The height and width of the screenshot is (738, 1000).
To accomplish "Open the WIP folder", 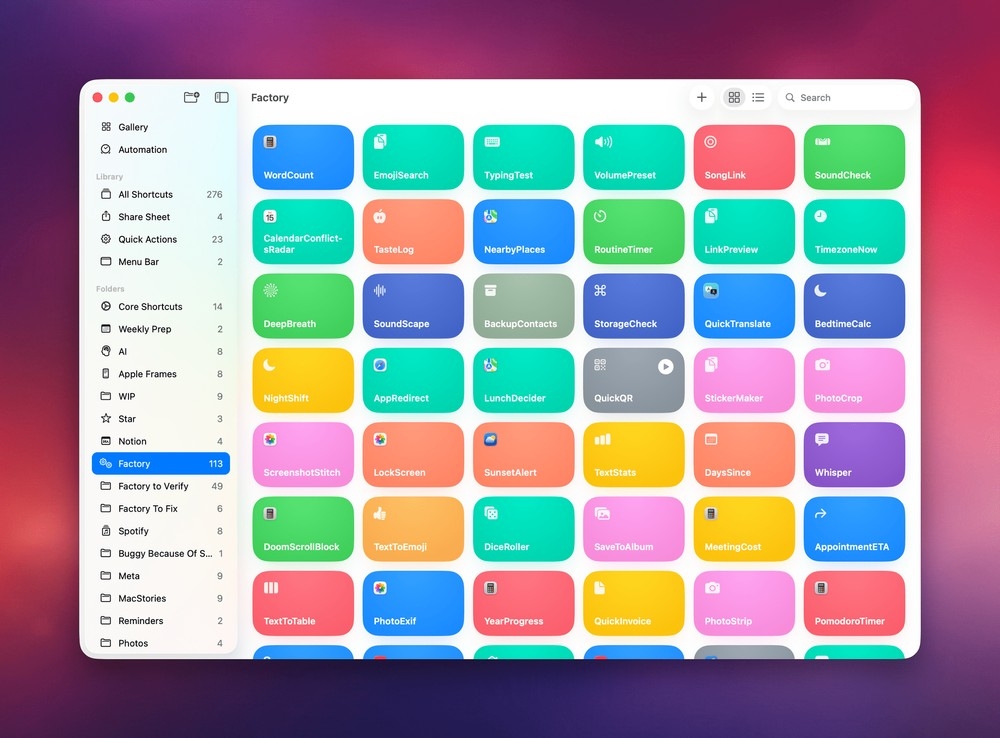I will [161, 396].
